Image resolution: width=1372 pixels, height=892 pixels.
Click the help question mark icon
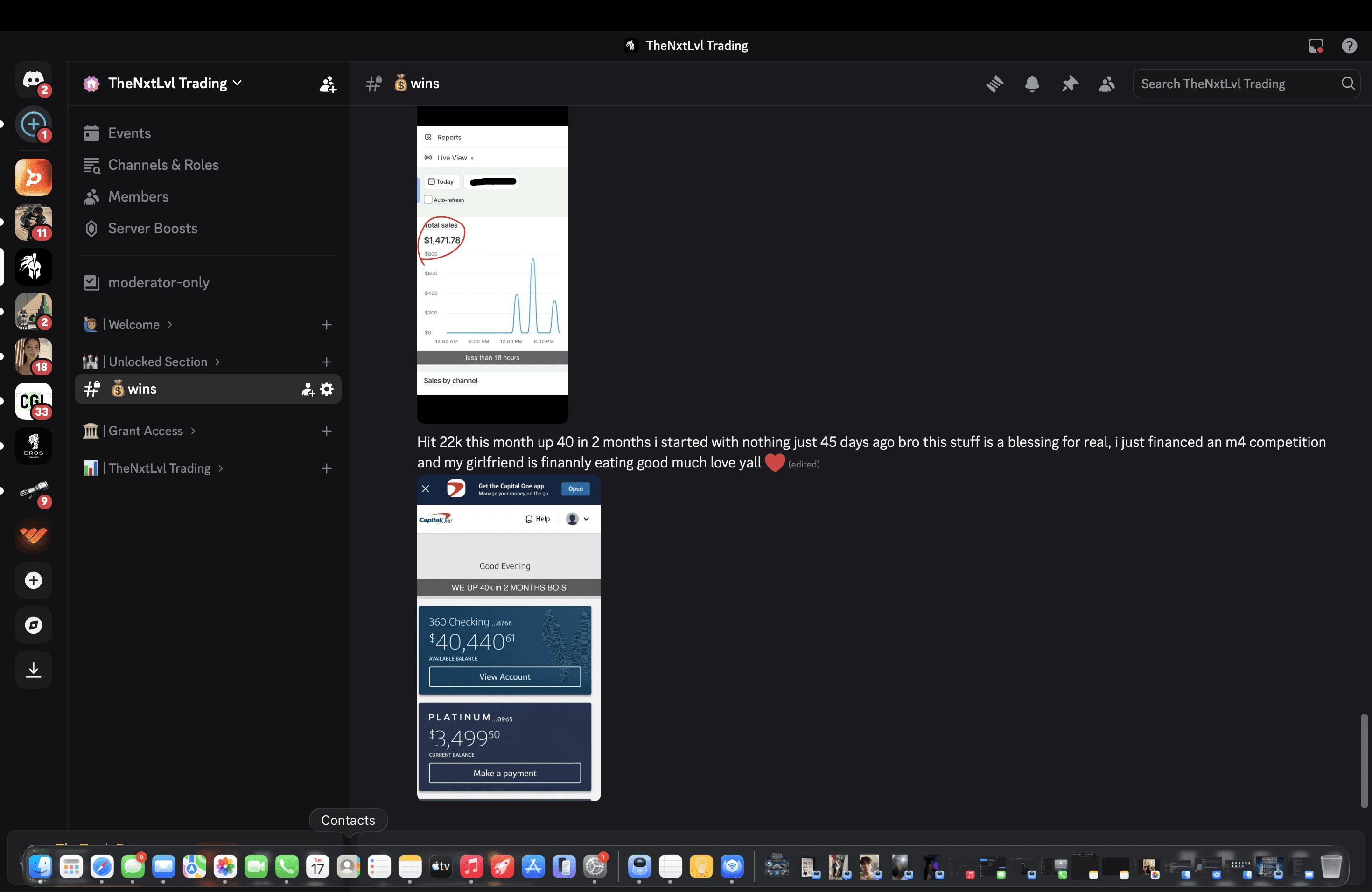tap(1349, 46)
